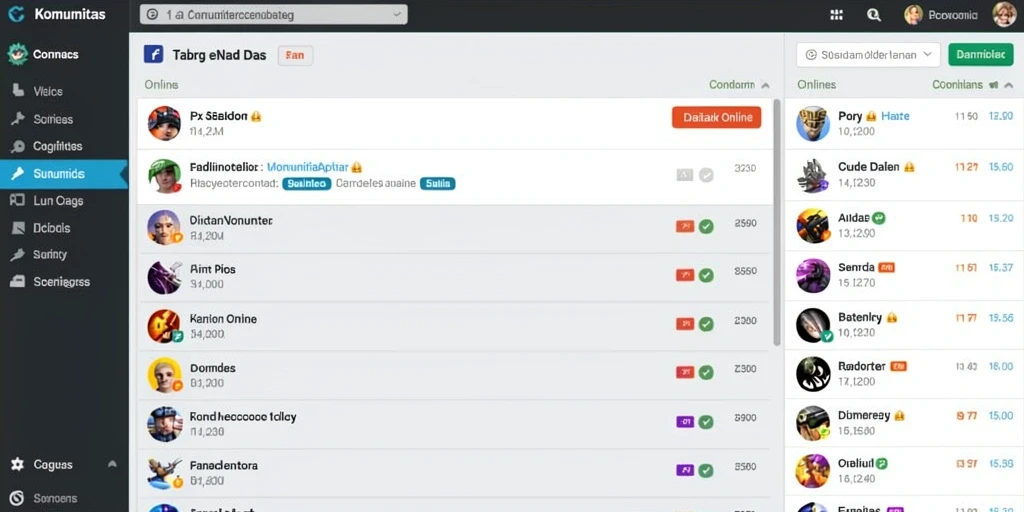Image resolution: width=1024 pixels, height=512 pixels.
Task: Toggle green check on Kanion Online row
Action: tap(706, 323)
